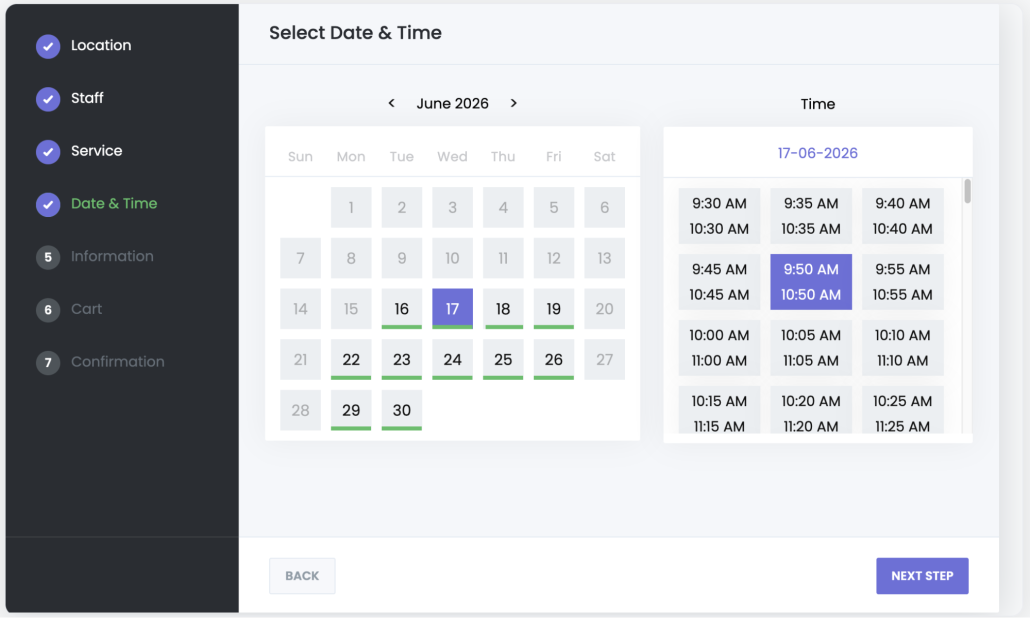Click the June 2026 month label
The image size is (1030, 618).
(453, 103)
